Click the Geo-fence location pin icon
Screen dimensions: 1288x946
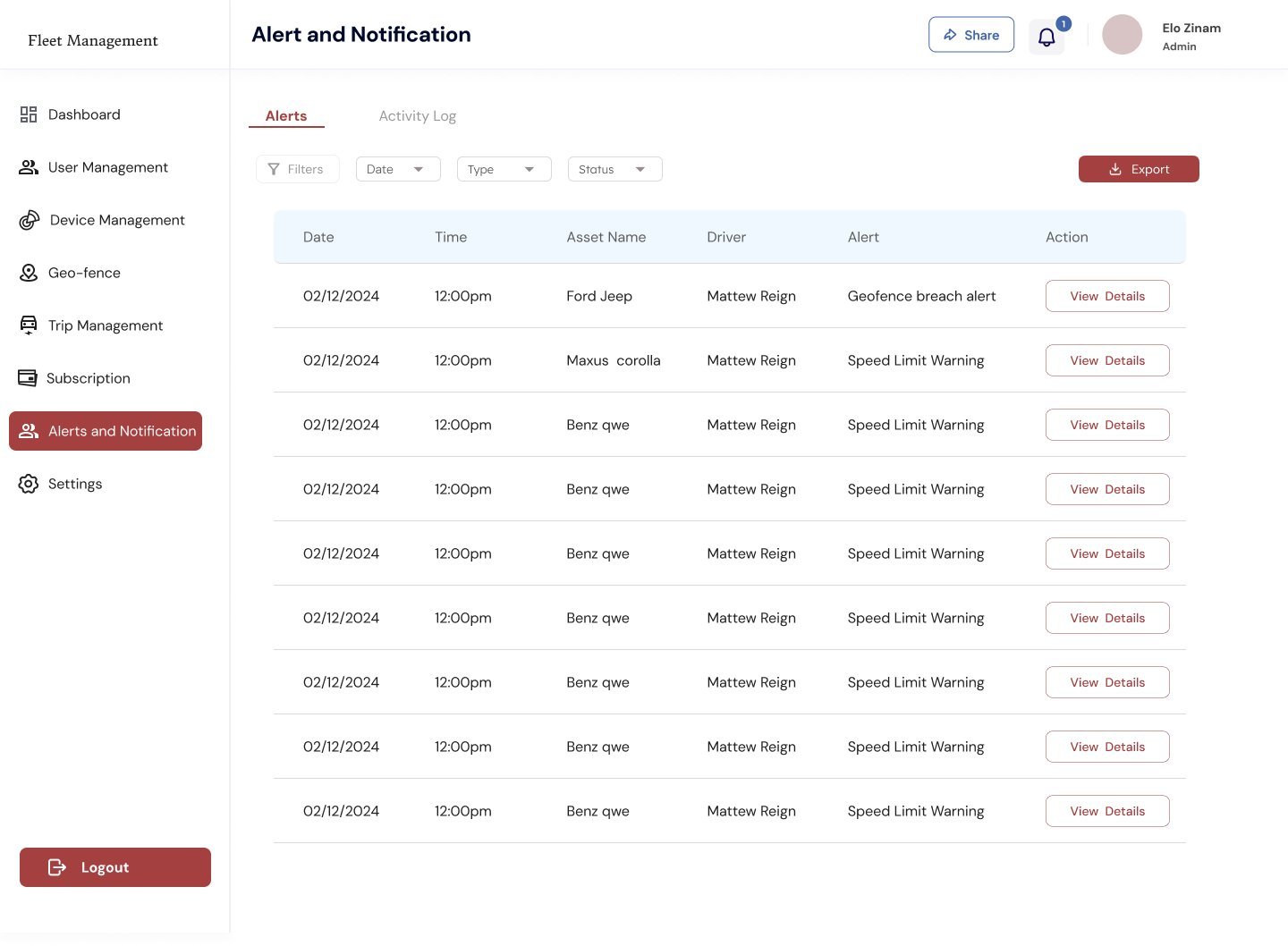(x=29, y=273)
